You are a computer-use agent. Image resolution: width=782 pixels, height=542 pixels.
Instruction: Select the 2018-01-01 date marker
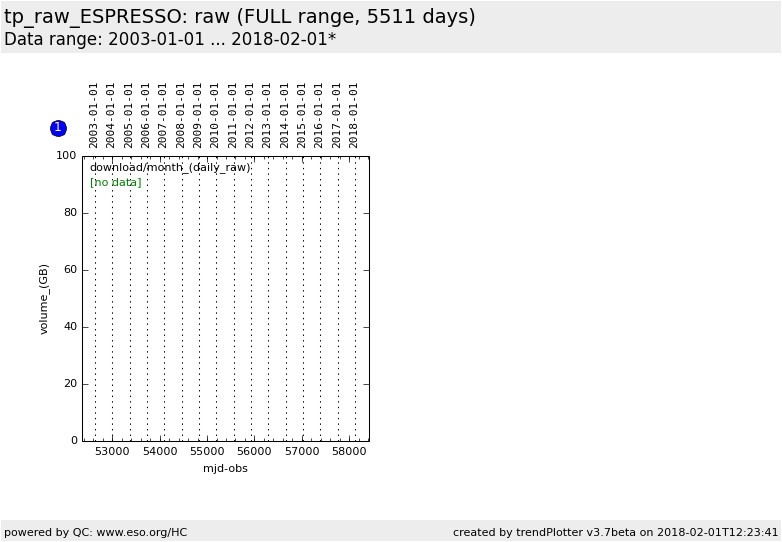[x=354, y=115]
